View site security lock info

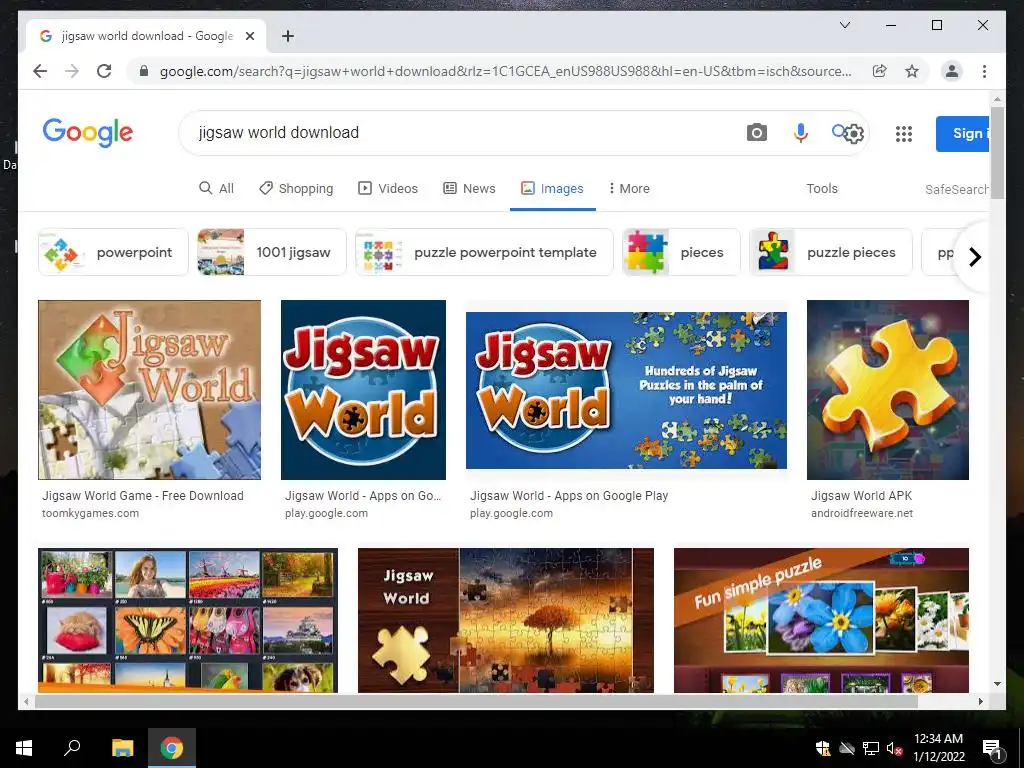pos(144,71)
